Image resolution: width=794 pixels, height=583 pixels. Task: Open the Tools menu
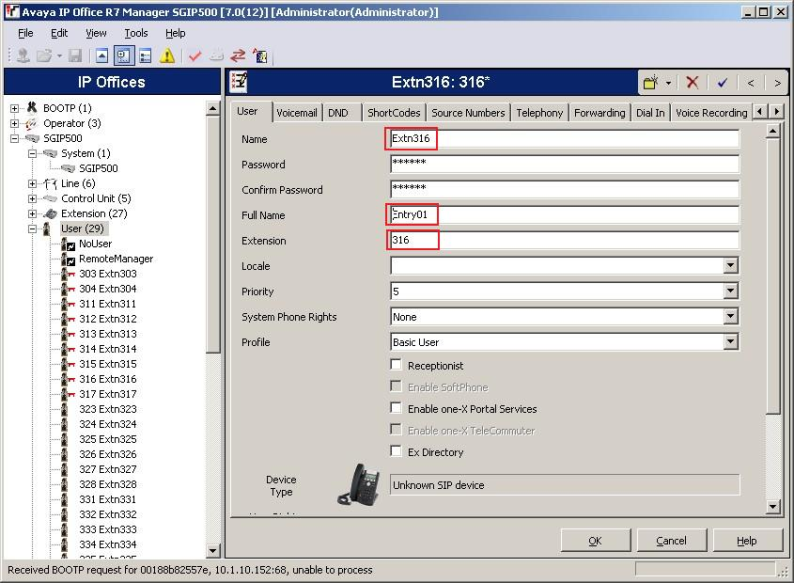[x=136, y=33]
